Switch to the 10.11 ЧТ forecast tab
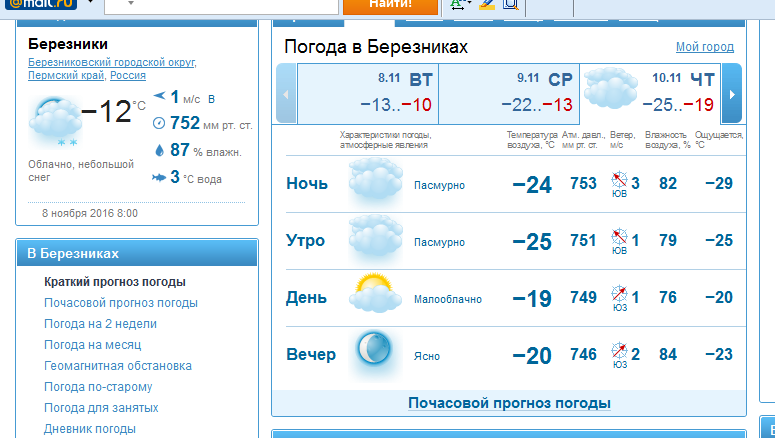Screen dimensions: 775x438 (x=650, y=92)
